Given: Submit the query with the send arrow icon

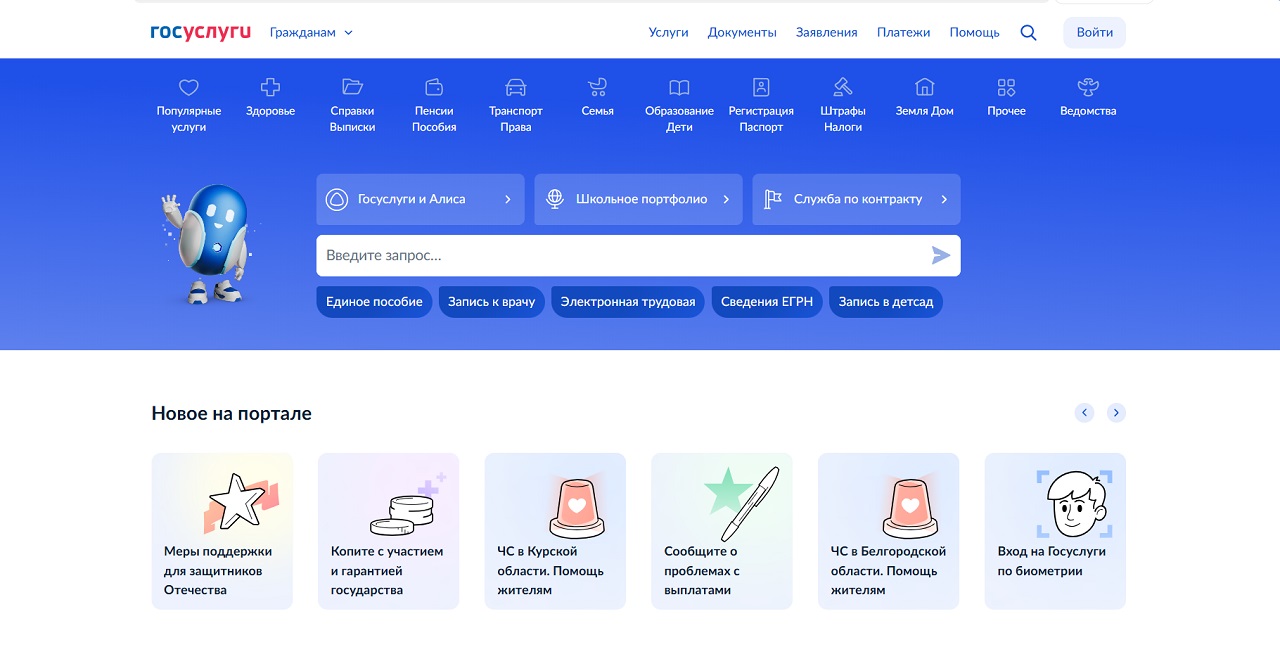Looking at the screenshot, I should coord(941,256).
